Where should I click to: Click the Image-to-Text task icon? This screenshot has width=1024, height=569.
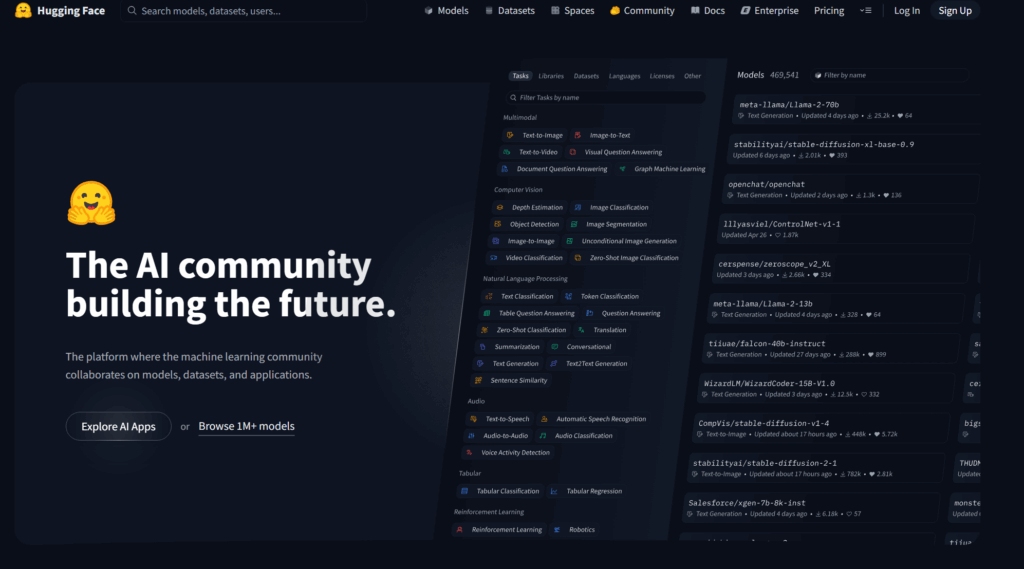click(x=577, y=135)
